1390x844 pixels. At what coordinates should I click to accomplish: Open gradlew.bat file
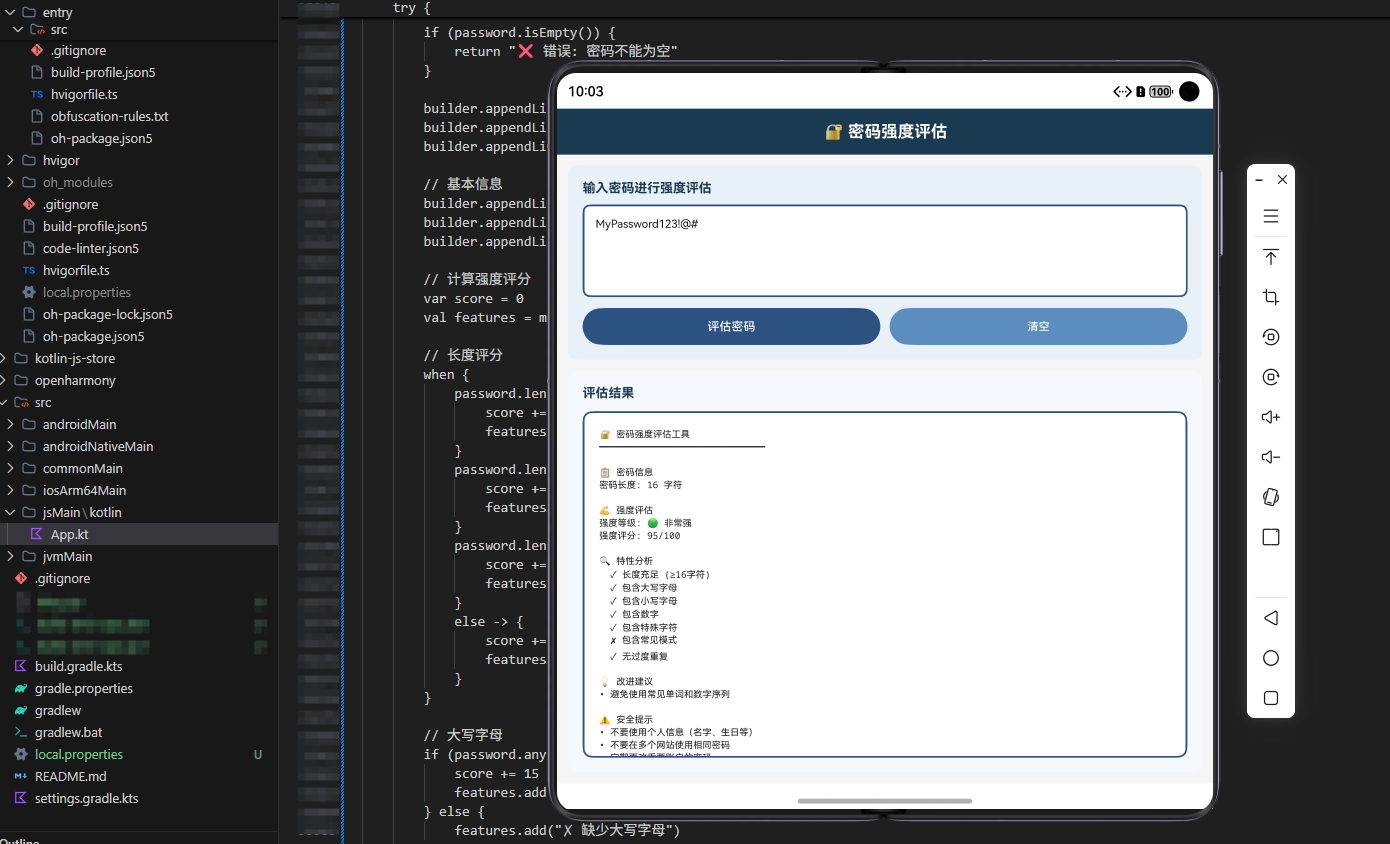coord(69,732)
